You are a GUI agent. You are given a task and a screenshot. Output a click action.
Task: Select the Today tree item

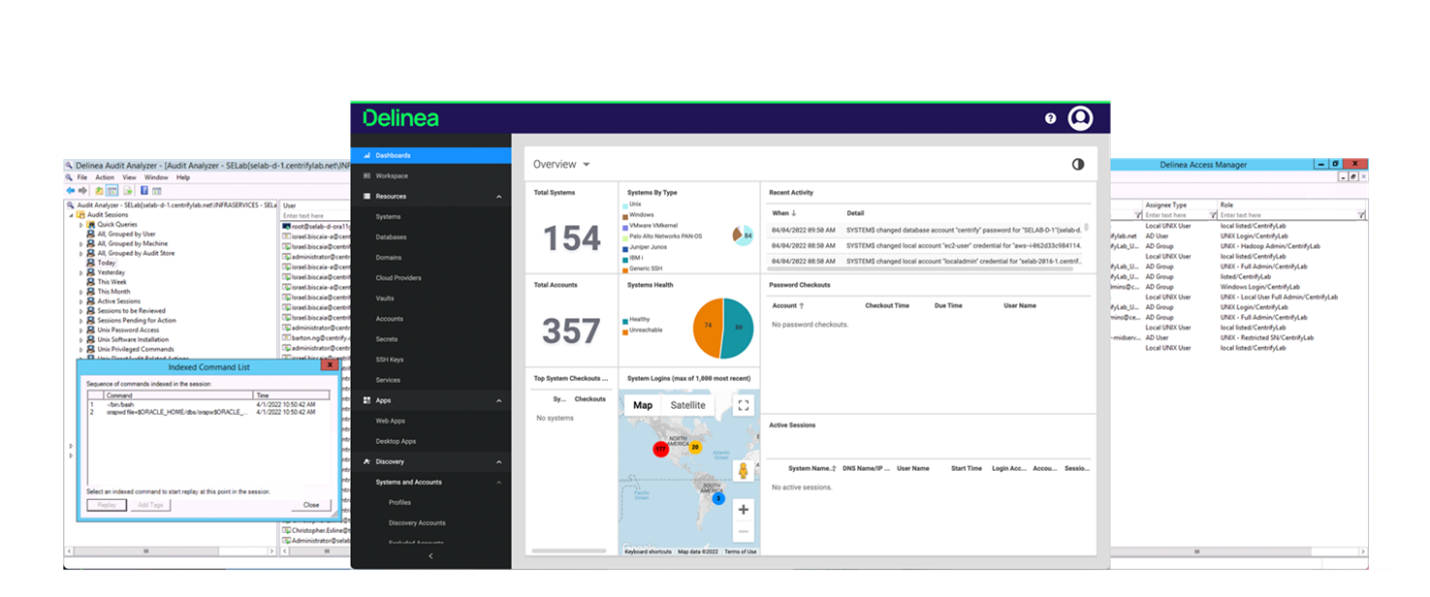tap(106, 263)
